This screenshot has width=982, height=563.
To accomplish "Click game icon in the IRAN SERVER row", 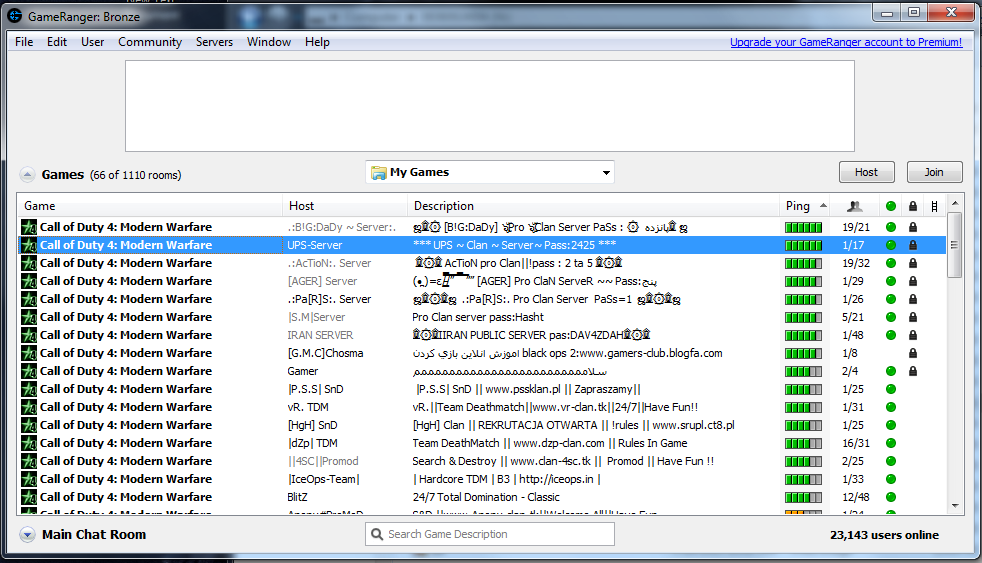I will (29, 335).
